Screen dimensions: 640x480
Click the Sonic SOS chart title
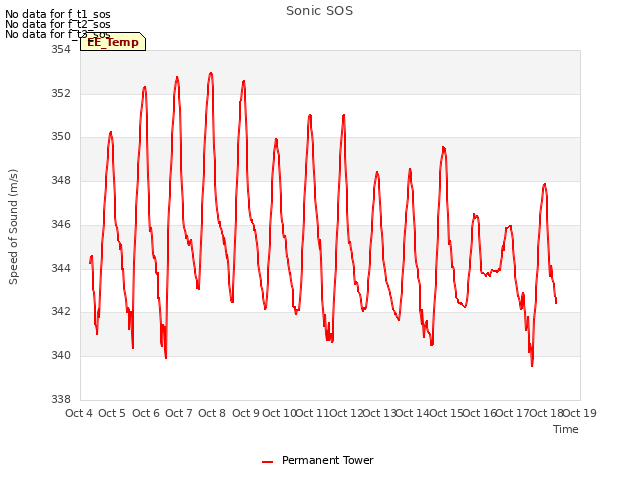pos(319,11)
